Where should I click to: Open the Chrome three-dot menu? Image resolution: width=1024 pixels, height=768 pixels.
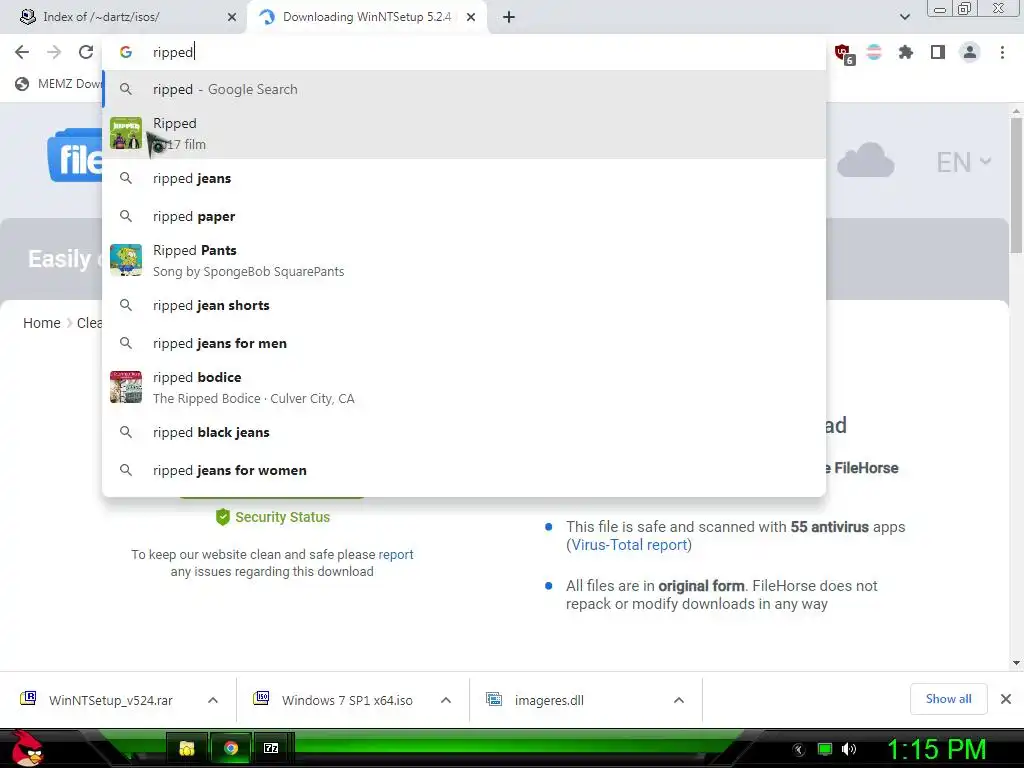1002,52
